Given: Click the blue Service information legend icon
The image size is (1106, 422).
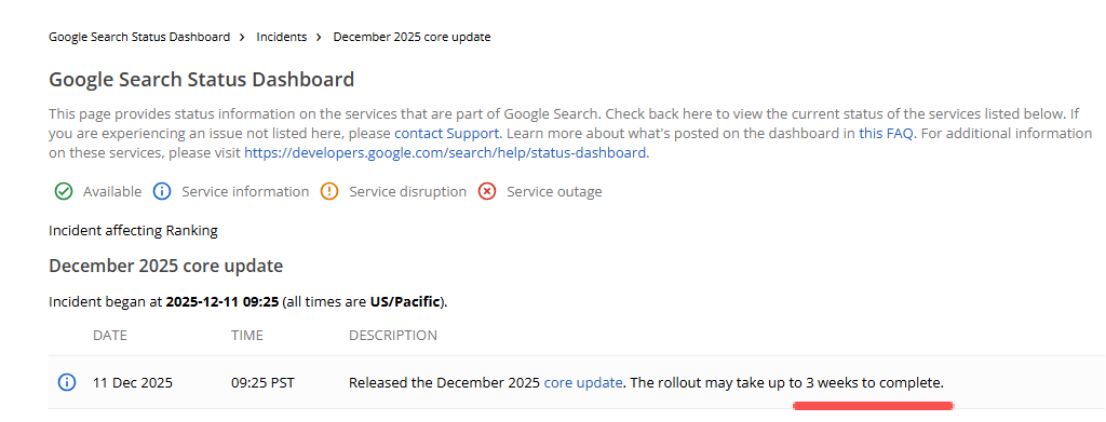Looking at the screenshot, I should (x=162, y=191).
